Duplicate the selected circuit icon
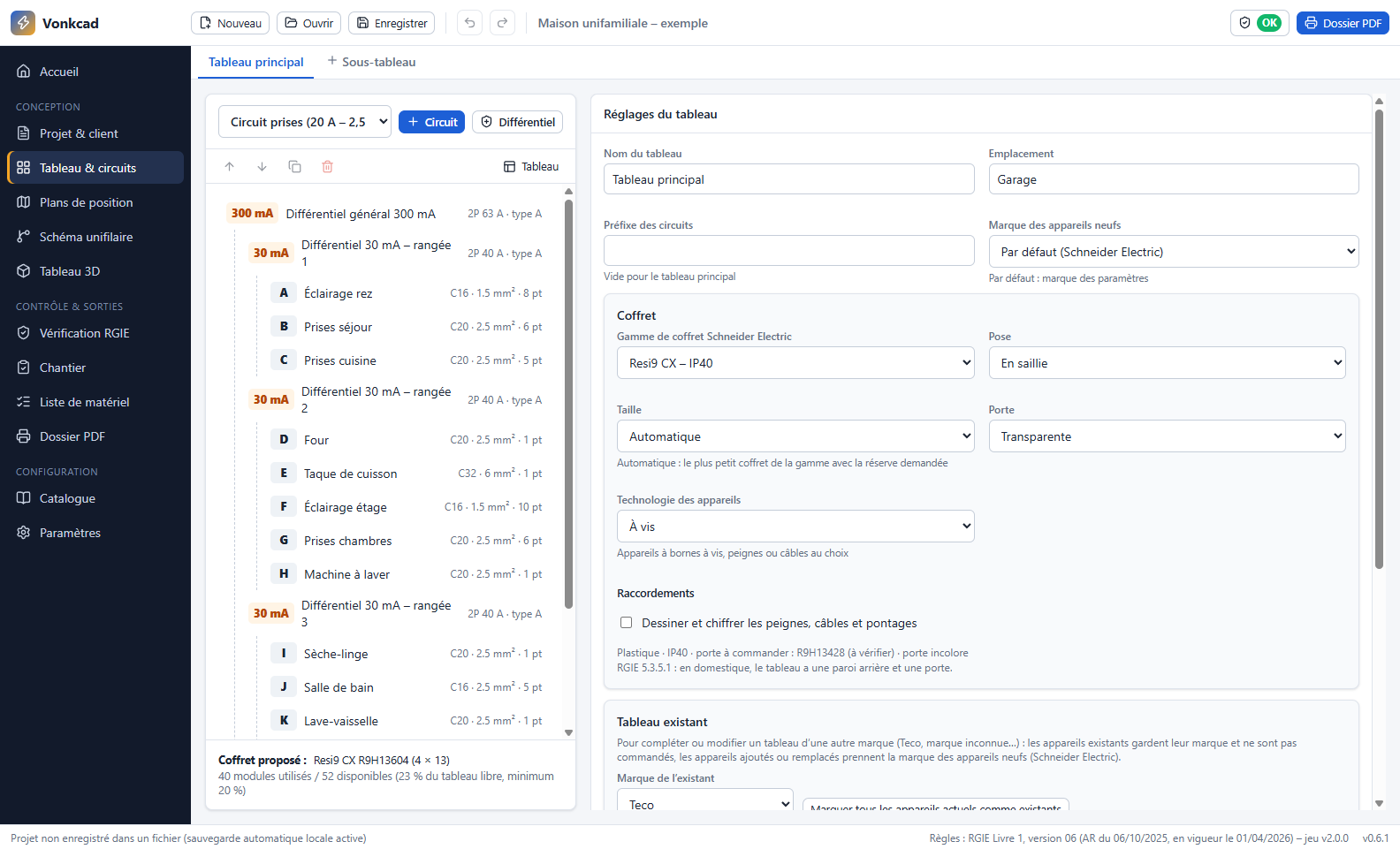The height and width of the screenshot is (849, 1400). (x=295, y=166)
